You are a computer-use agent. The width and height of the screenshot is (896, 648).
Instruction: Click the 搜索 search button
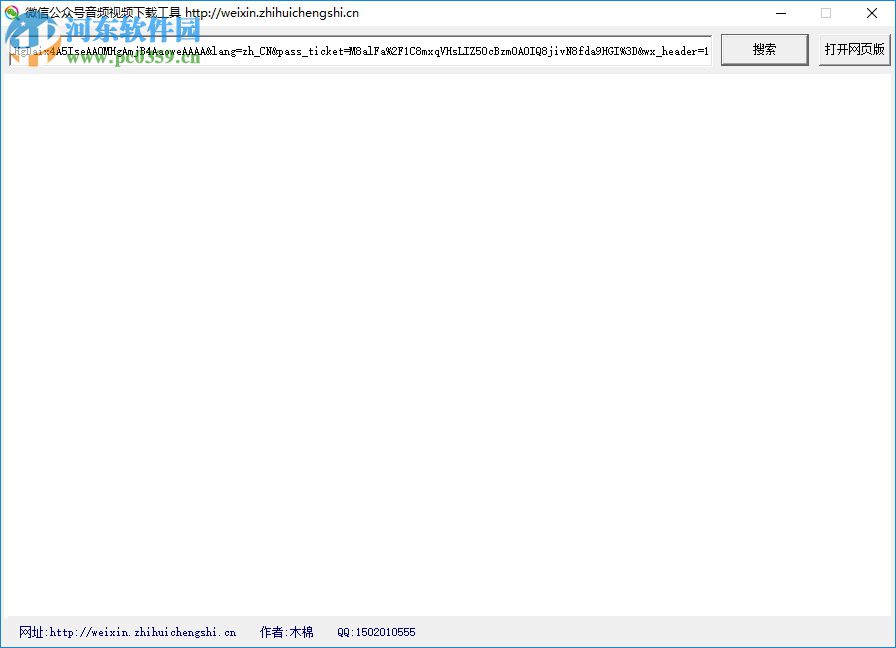(x=764, y=50)
